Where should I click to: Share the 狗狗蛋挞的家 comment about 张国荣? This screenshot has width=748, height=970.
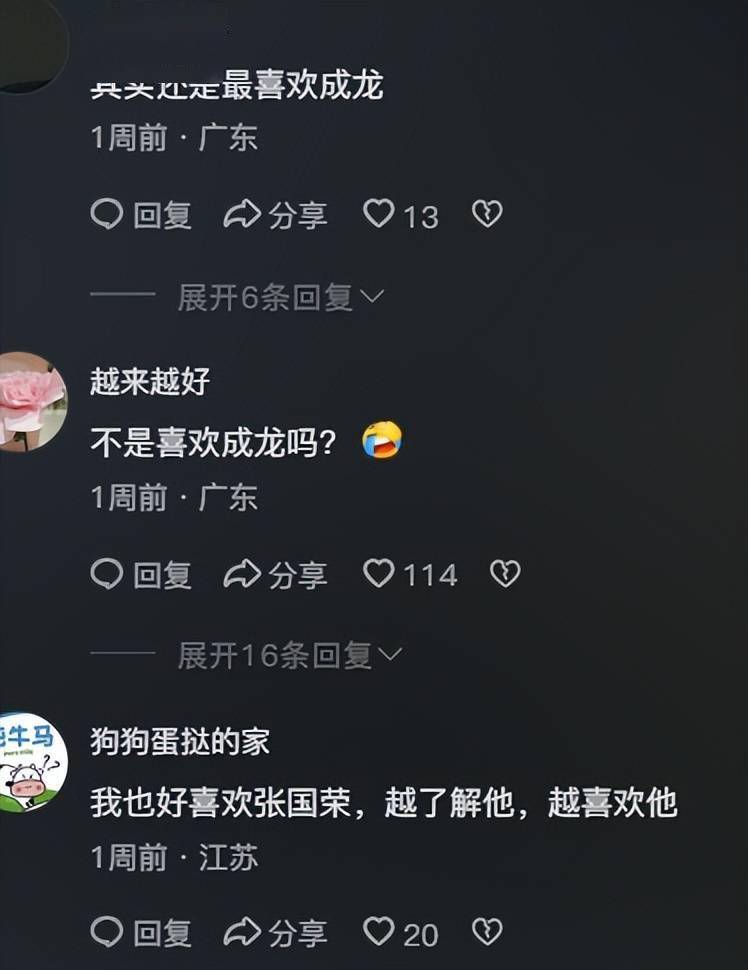(x=275, y=932)
